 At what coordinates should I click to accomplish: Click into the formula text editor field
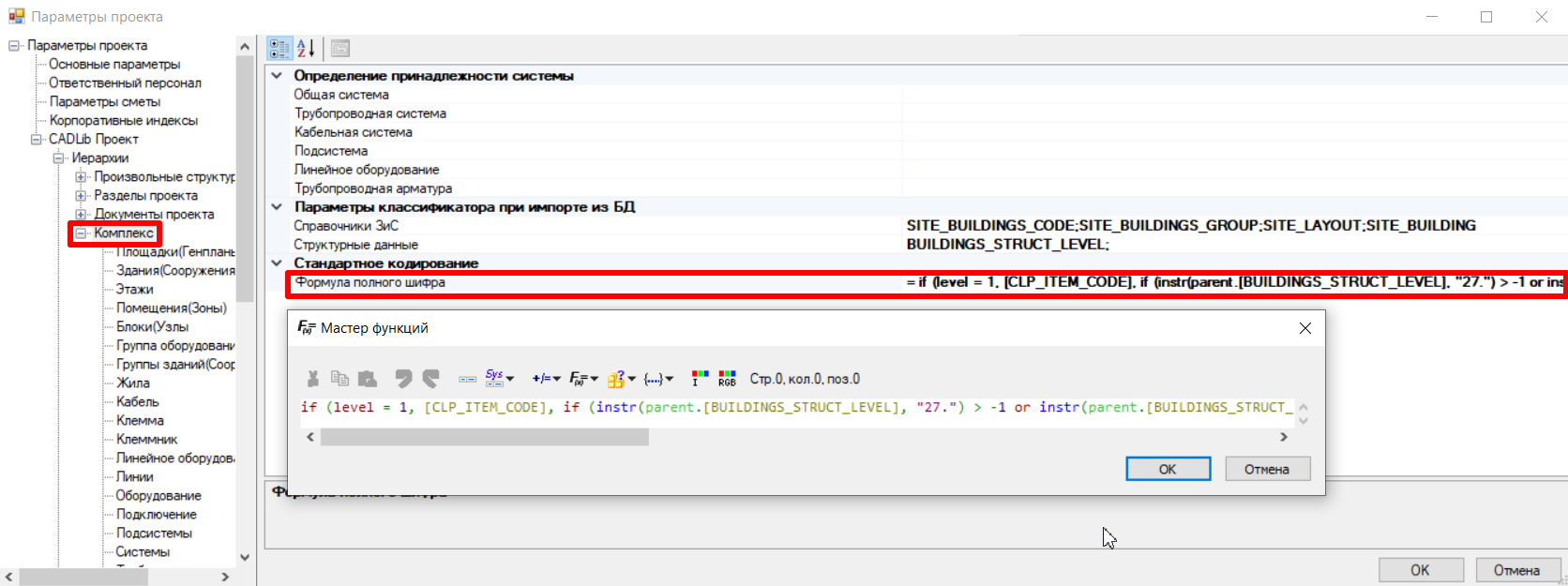tap(797, 408)
